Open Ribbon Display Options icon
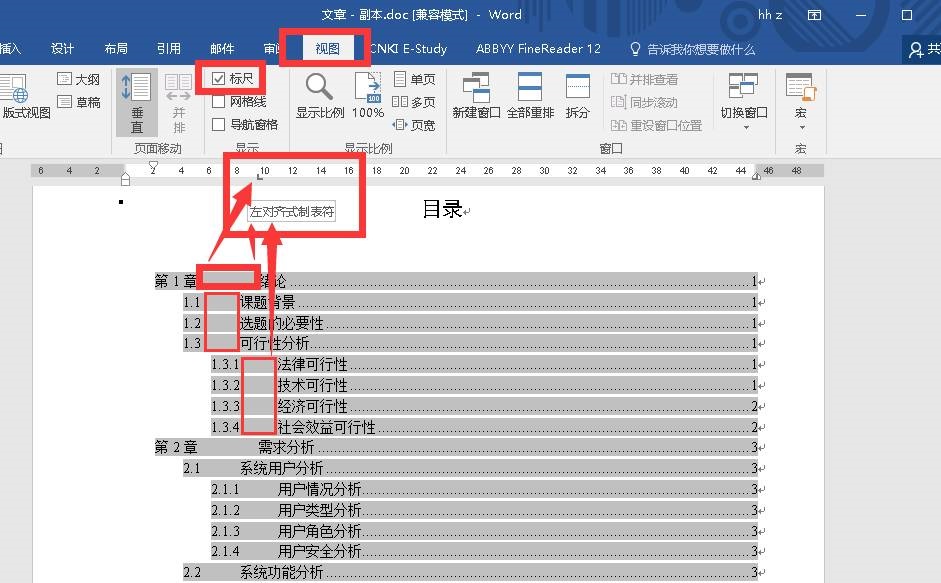The width and height of the screenshot is (941, 583). (x=814, y=14)
